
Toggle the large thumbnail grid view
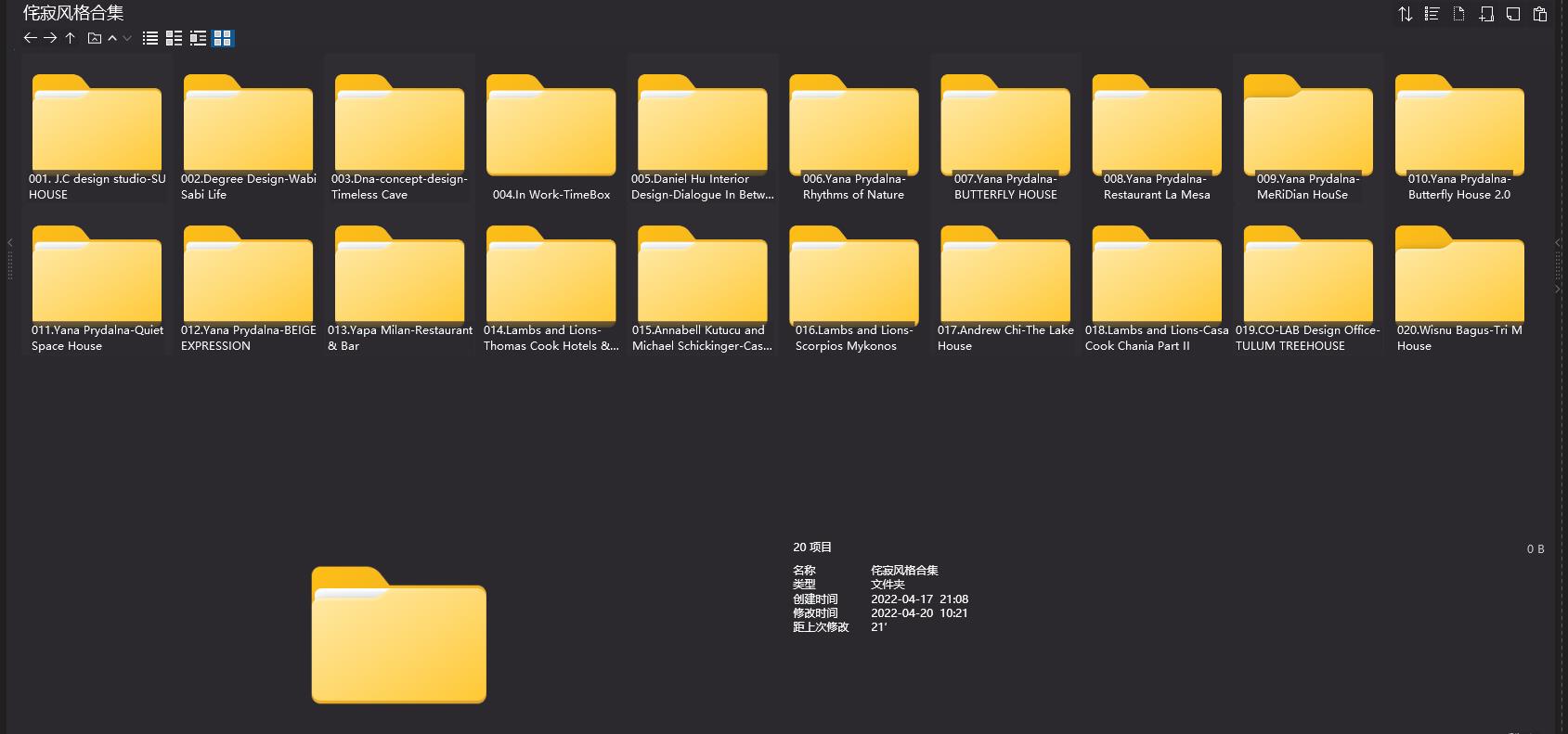tap(222, 38)
